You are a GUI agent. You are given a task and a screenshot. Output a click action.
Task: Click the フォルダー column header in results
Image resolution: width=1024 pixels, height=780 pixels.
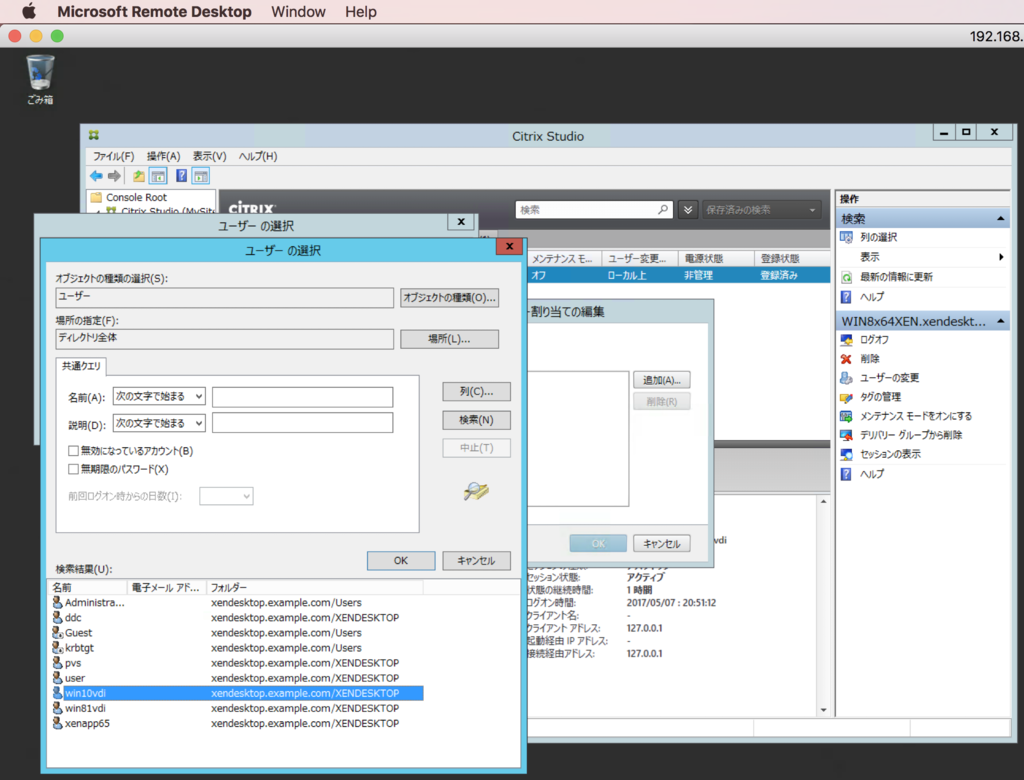point(315,587)
